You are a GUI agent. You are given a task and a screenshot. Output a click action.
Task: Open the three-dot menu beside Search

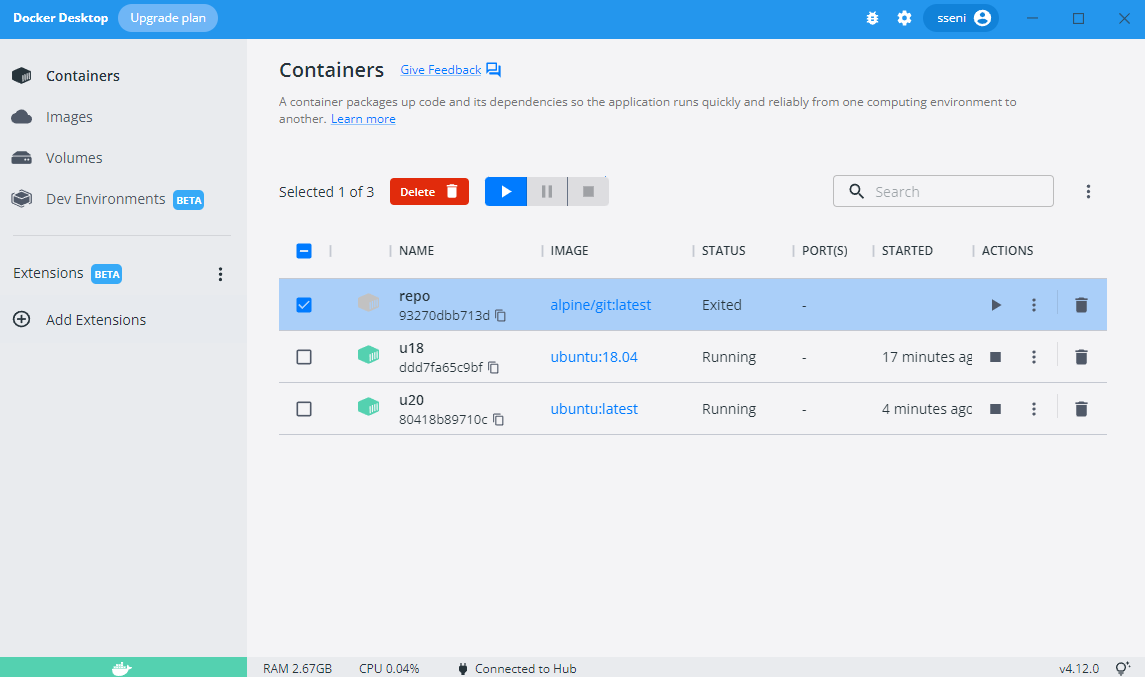1088,191
